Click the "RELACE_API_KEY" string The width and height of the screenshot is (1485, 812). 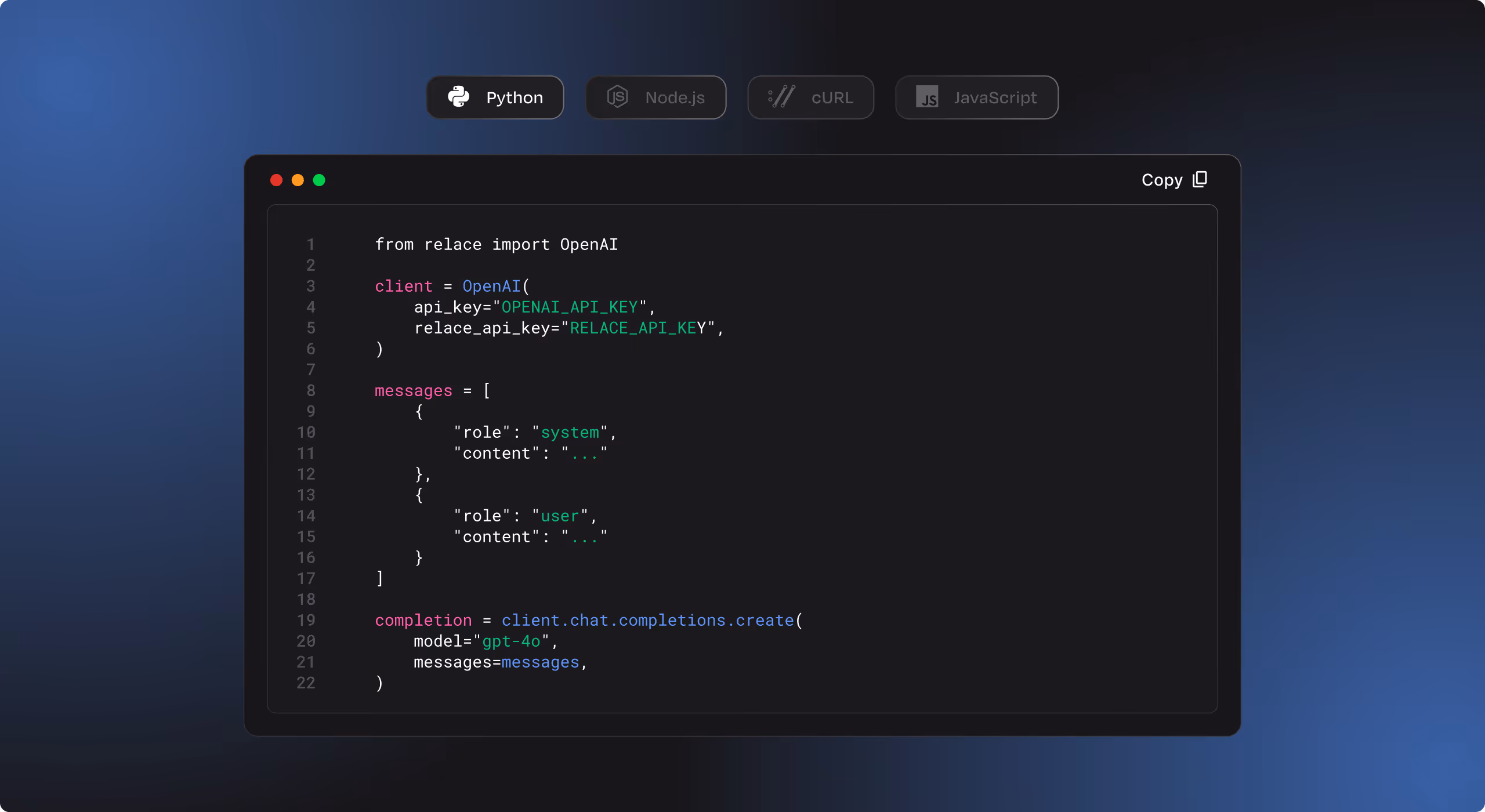coord(638,328)
